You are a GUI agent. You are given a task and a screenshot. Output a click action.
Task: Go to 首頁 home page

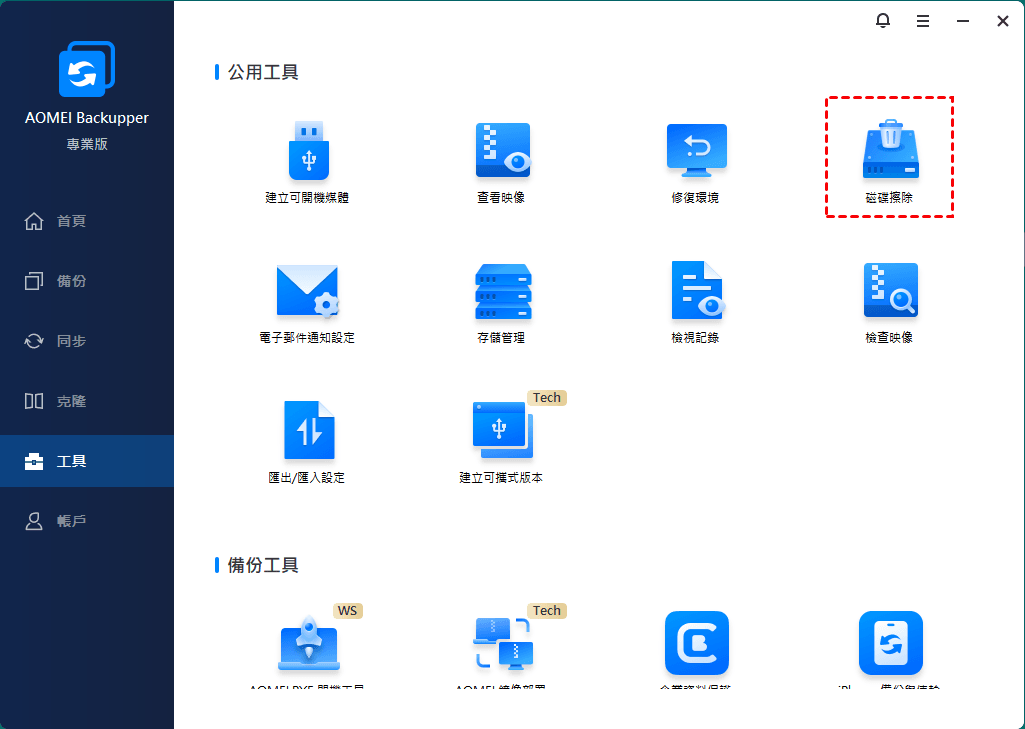(x=87, y=222)
